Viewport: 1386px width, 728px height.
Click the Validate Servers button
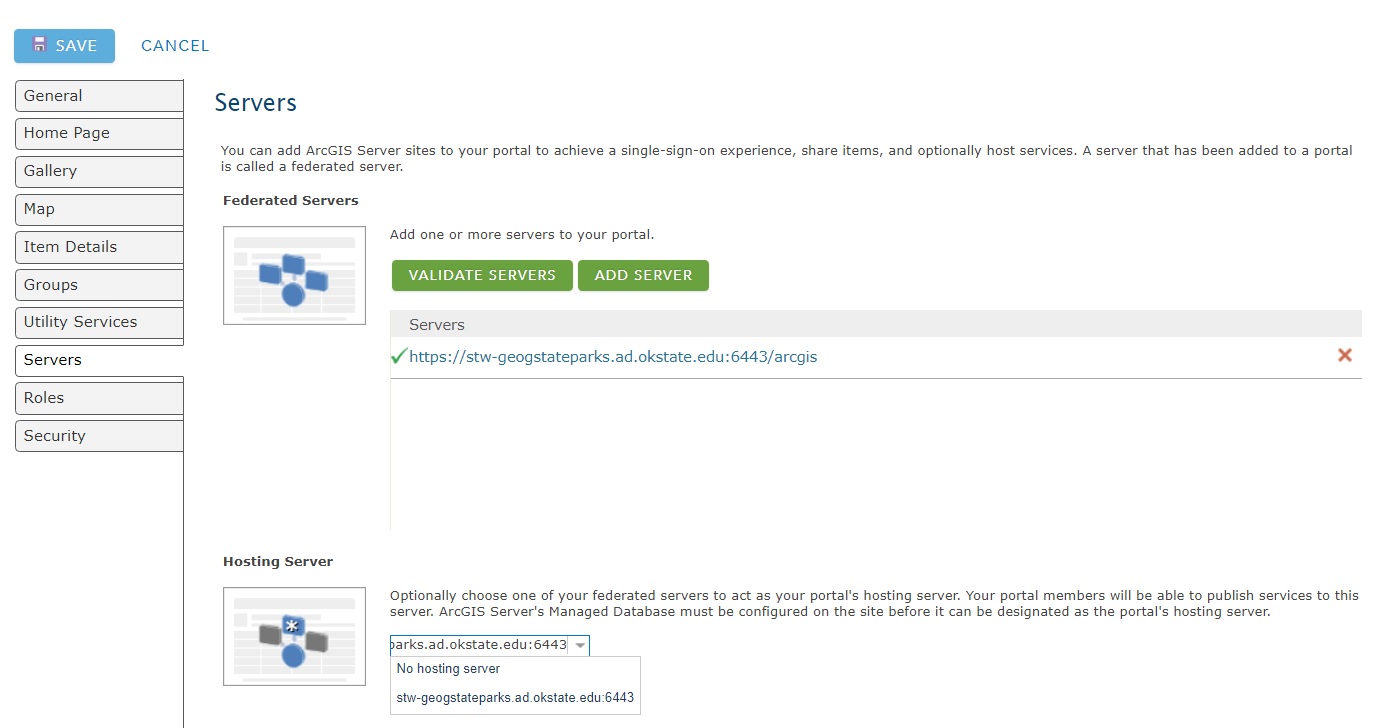(x=482, y=275)
